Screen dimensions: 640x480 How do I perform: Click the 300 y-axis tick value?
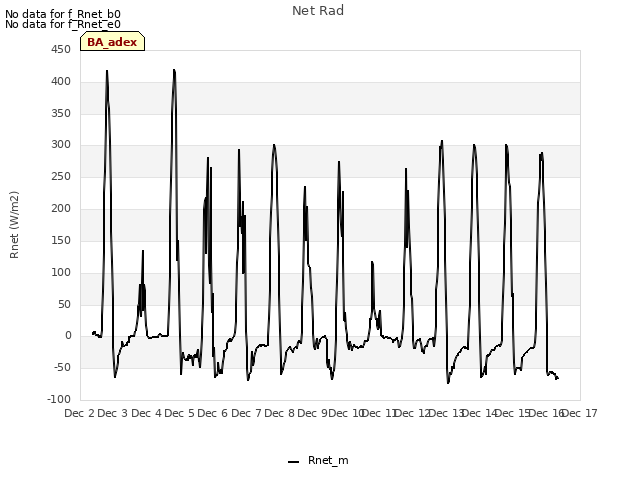tap(61, 144)
